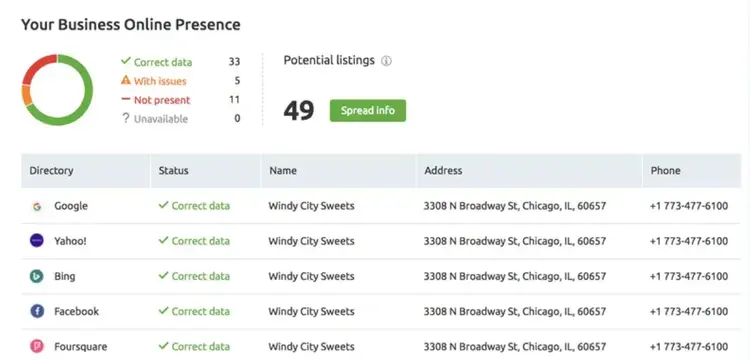Click the Foursquare directory logo icon
Screen dimensions: 750x361
(37, 347)
